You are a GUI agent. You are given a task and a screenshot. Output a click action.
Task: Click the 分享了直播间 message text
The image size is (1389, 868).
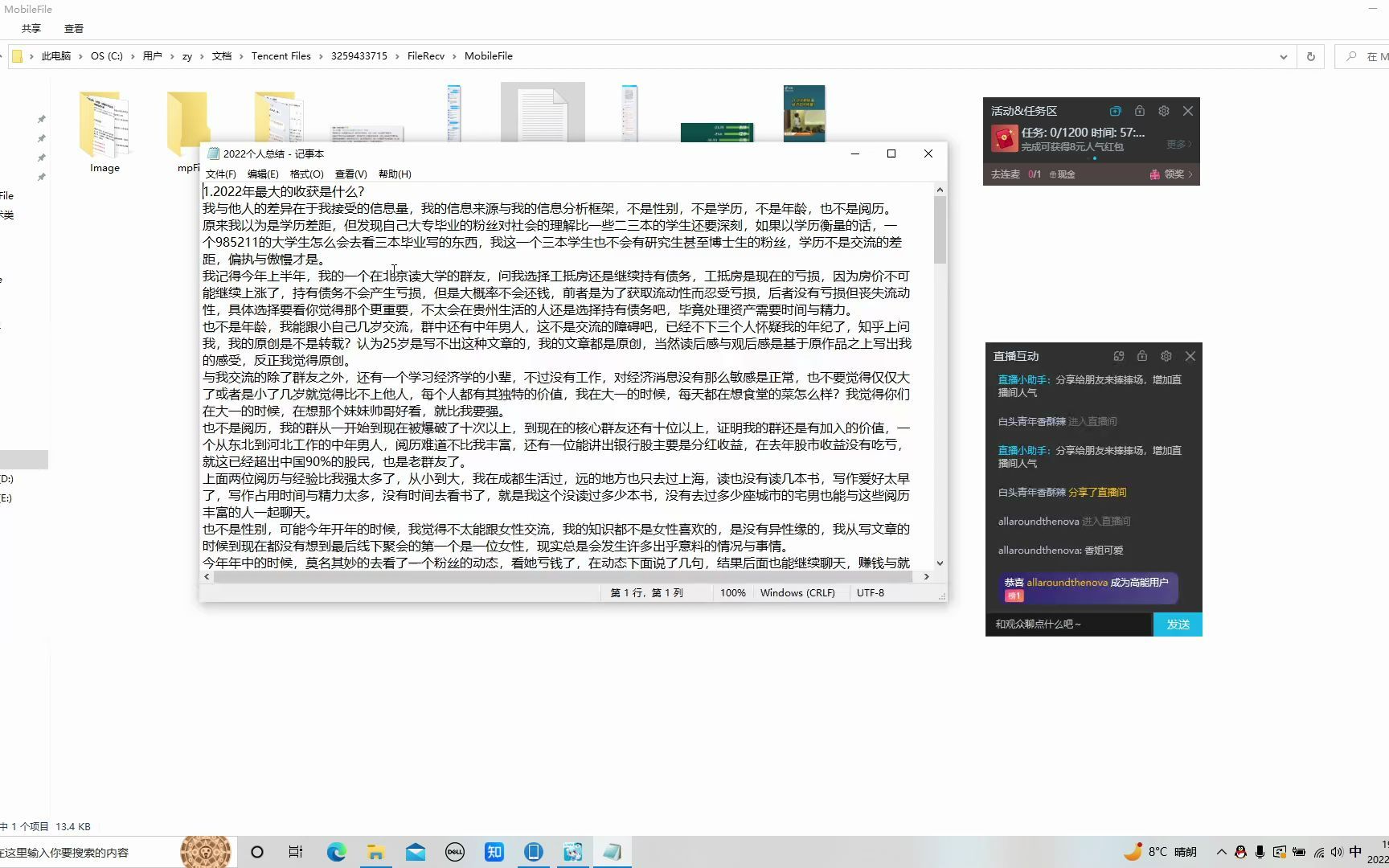tap(1096, 492)
